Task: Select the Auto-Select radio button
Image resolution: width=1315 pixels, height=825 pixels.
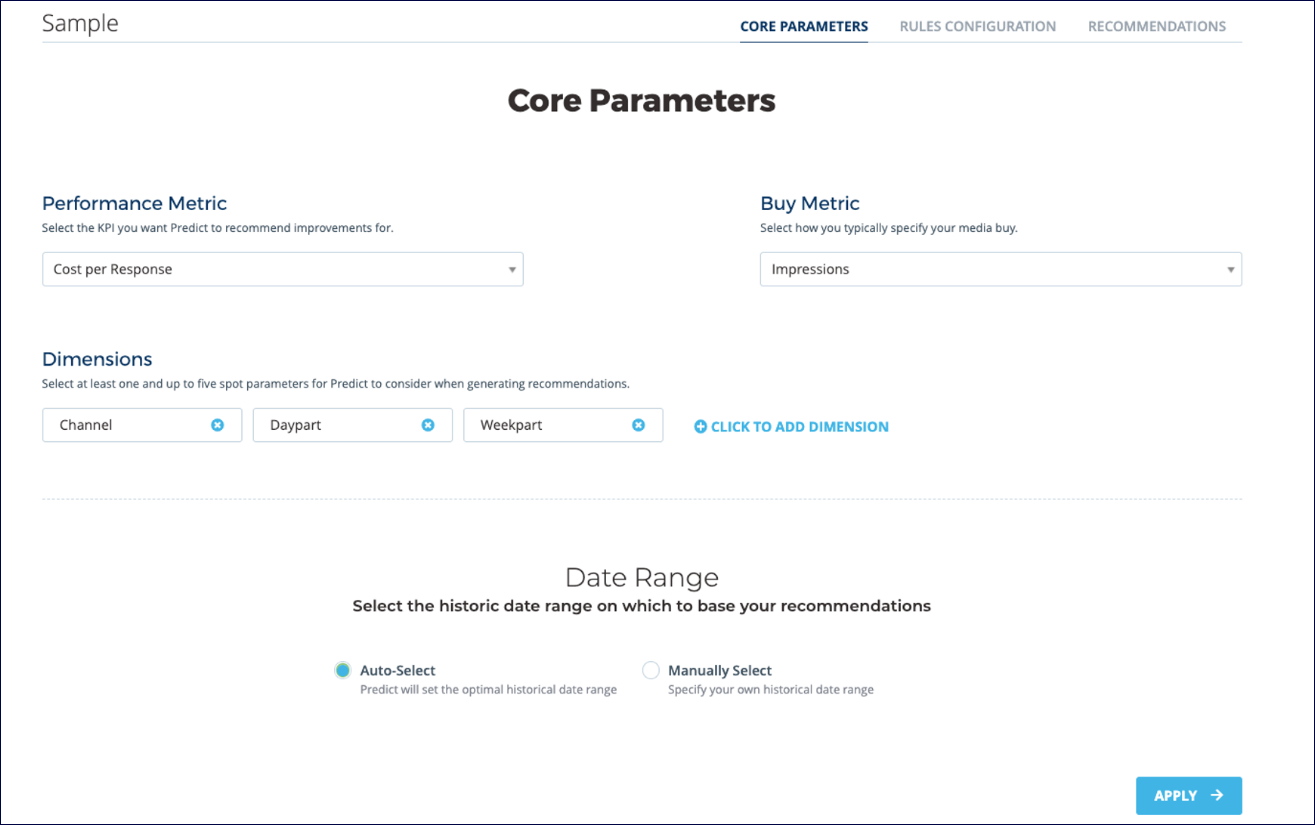Action: (x=343, y=670)
